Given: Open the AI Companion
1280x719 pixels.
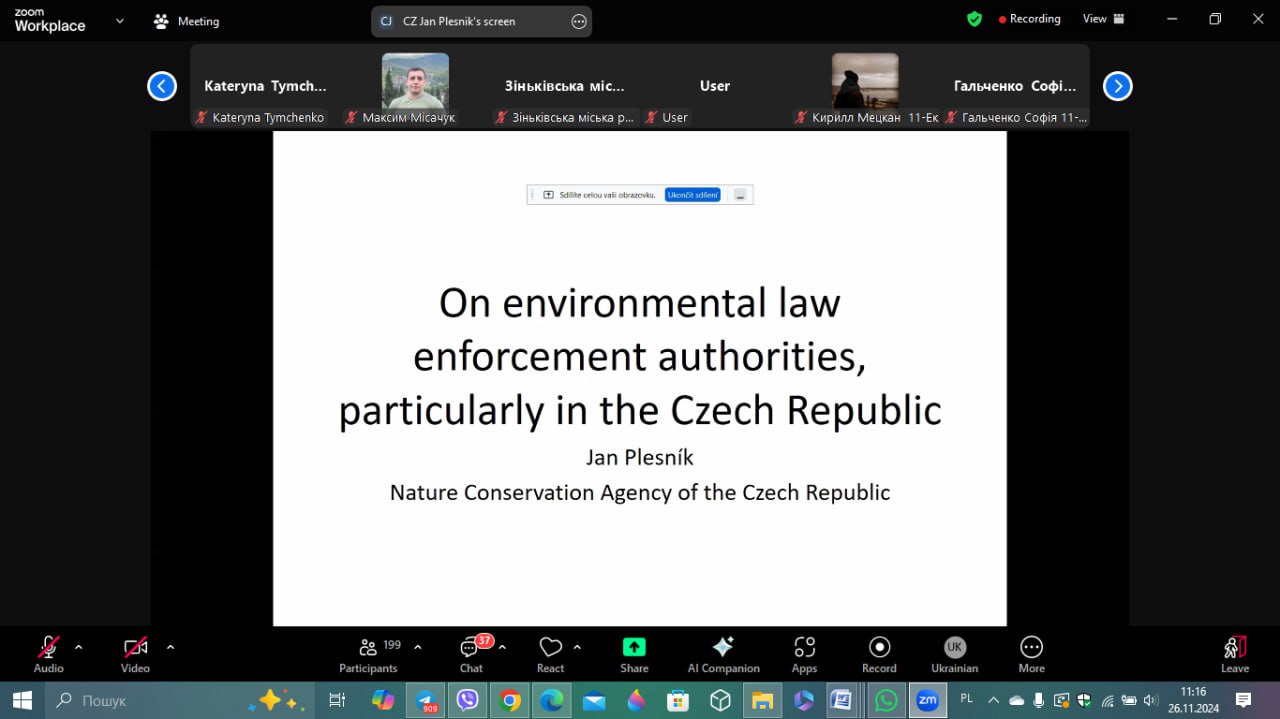Looking at the screenshot, I should point(723,654).
